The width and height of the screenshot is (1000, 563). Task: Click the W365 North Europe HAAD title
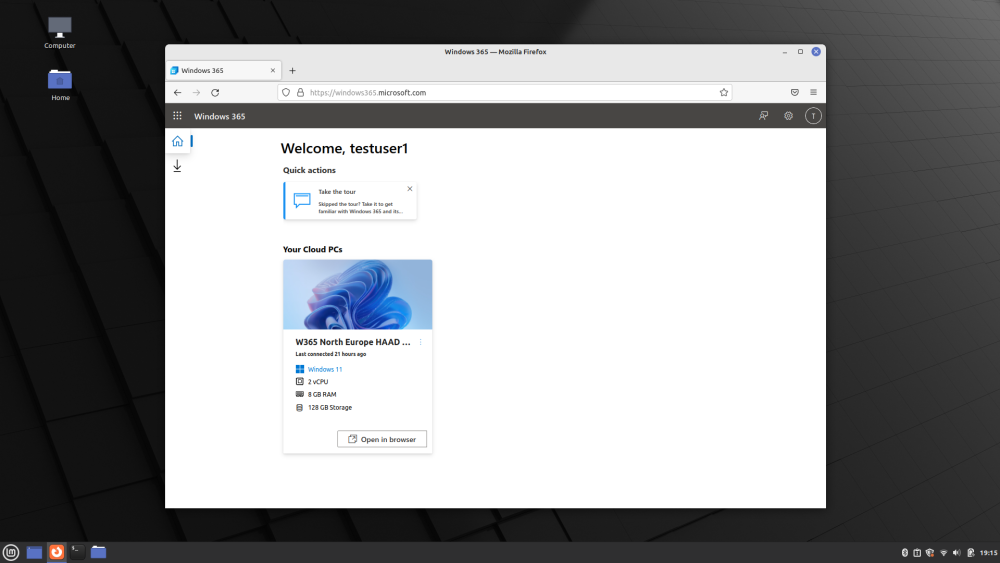point(353,342)
